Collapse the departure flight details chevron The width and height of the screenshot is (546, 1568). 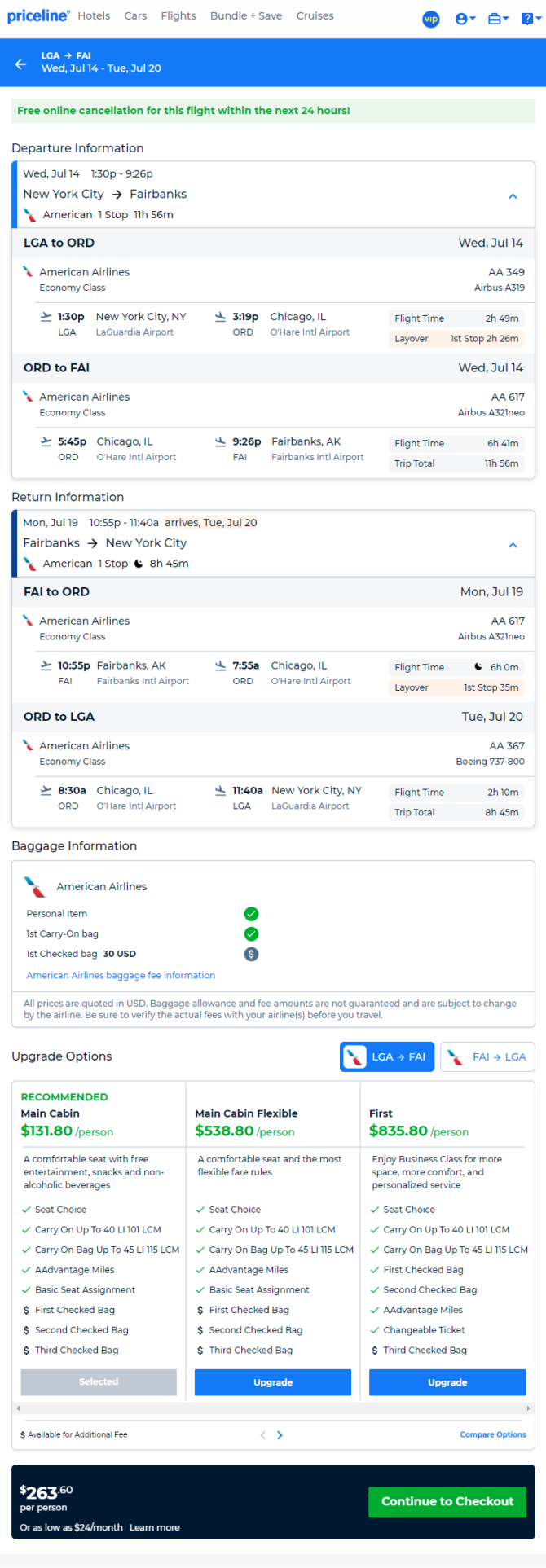point(513,196)
